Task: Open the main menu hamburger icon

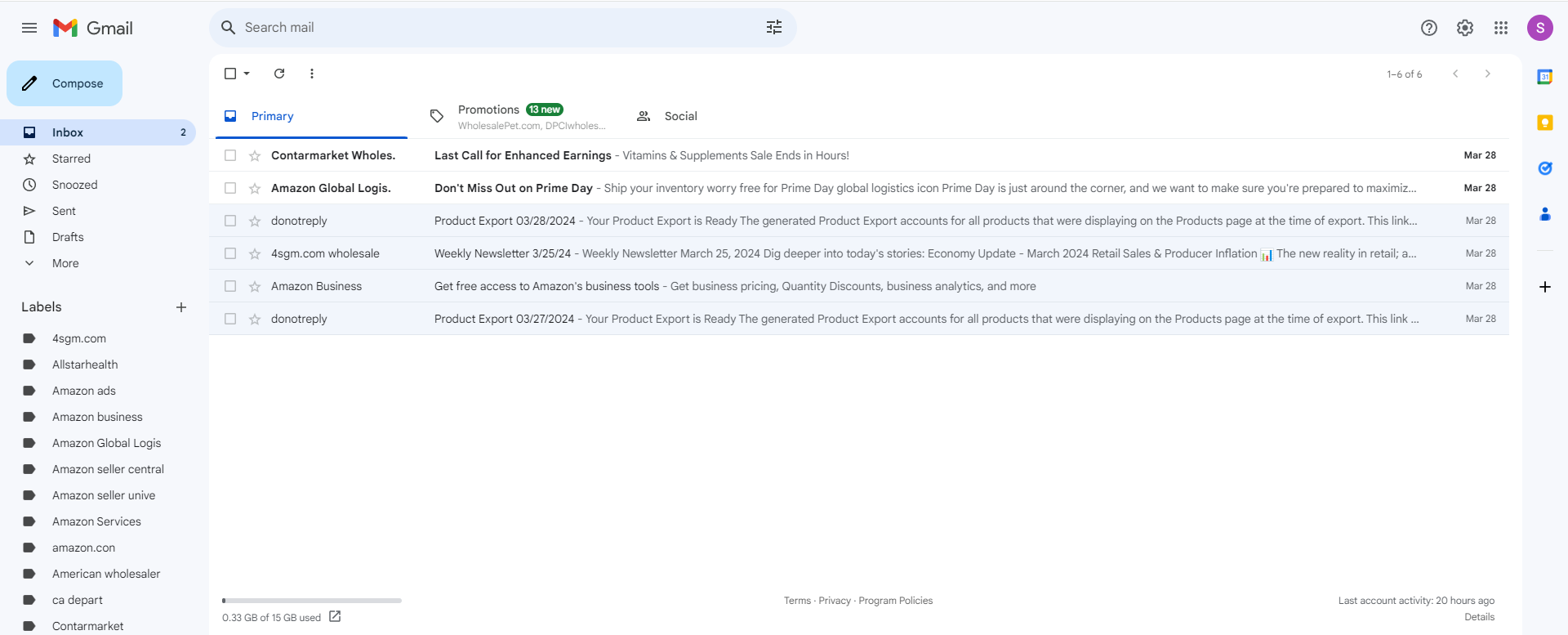Action: click(29, 28)
